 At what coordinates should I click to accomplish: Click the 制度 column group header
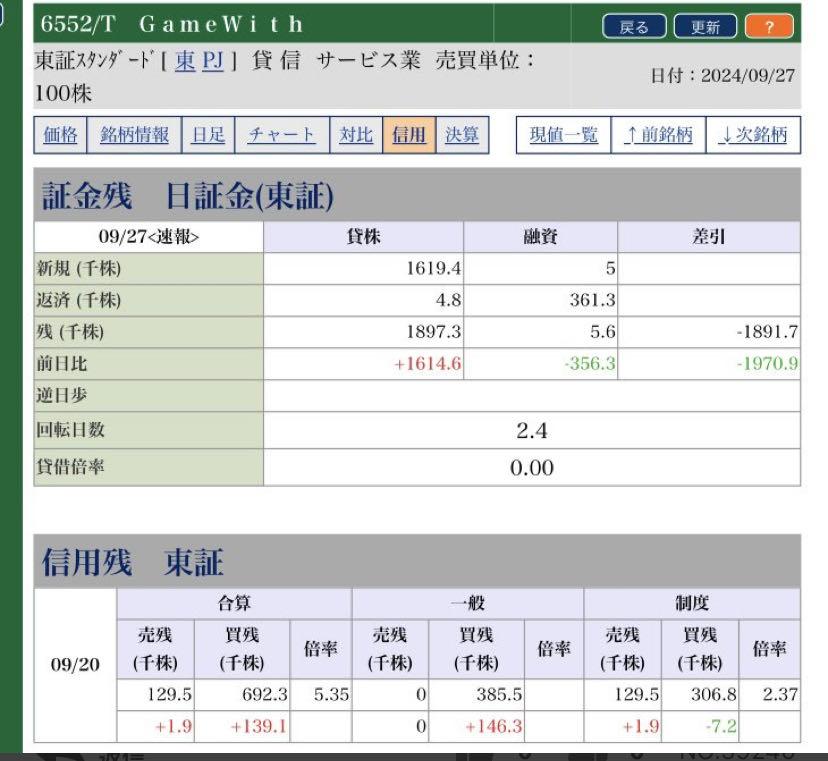tap(691, 604)
